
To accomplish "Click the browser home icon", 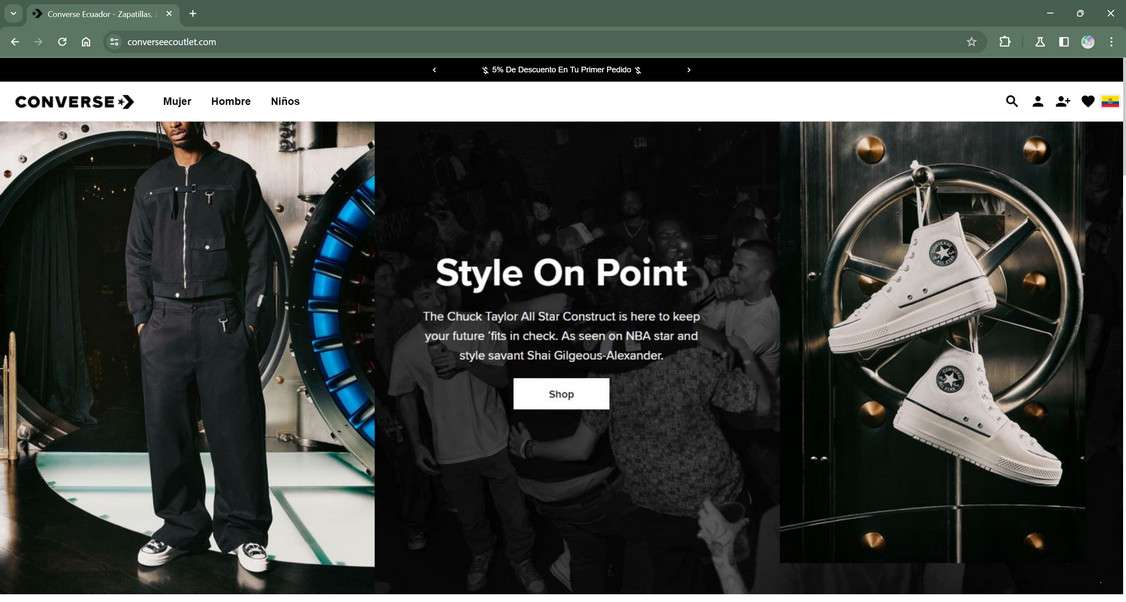I will [x=86, y=42].
